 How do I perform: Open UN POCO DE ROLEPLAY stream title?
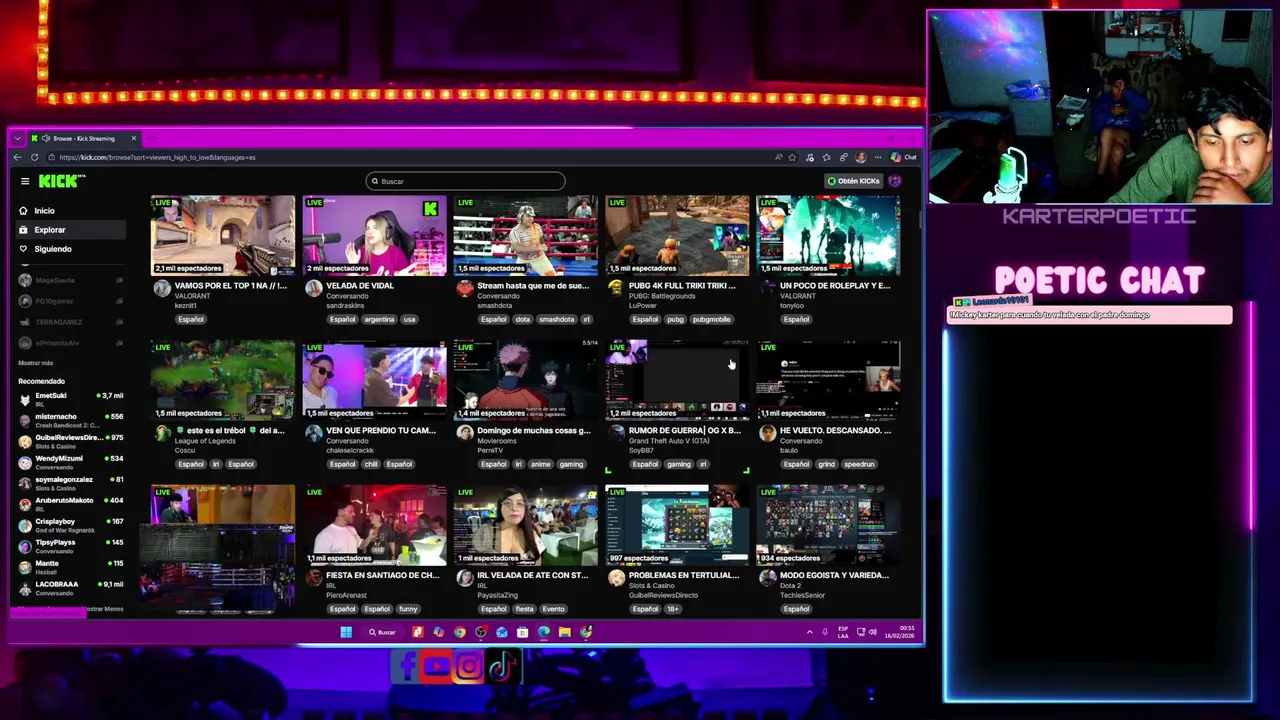(x=835, y=286)
